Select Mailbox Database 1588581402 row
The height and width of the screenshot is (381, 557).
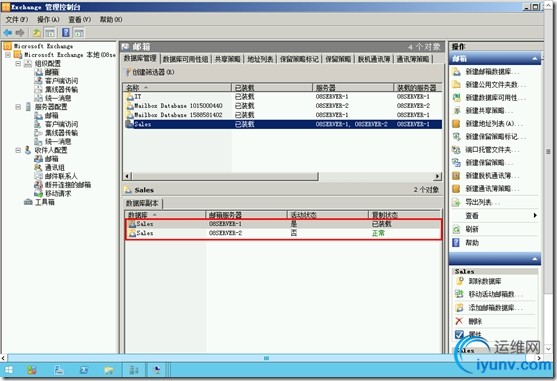tap(283, 115)
